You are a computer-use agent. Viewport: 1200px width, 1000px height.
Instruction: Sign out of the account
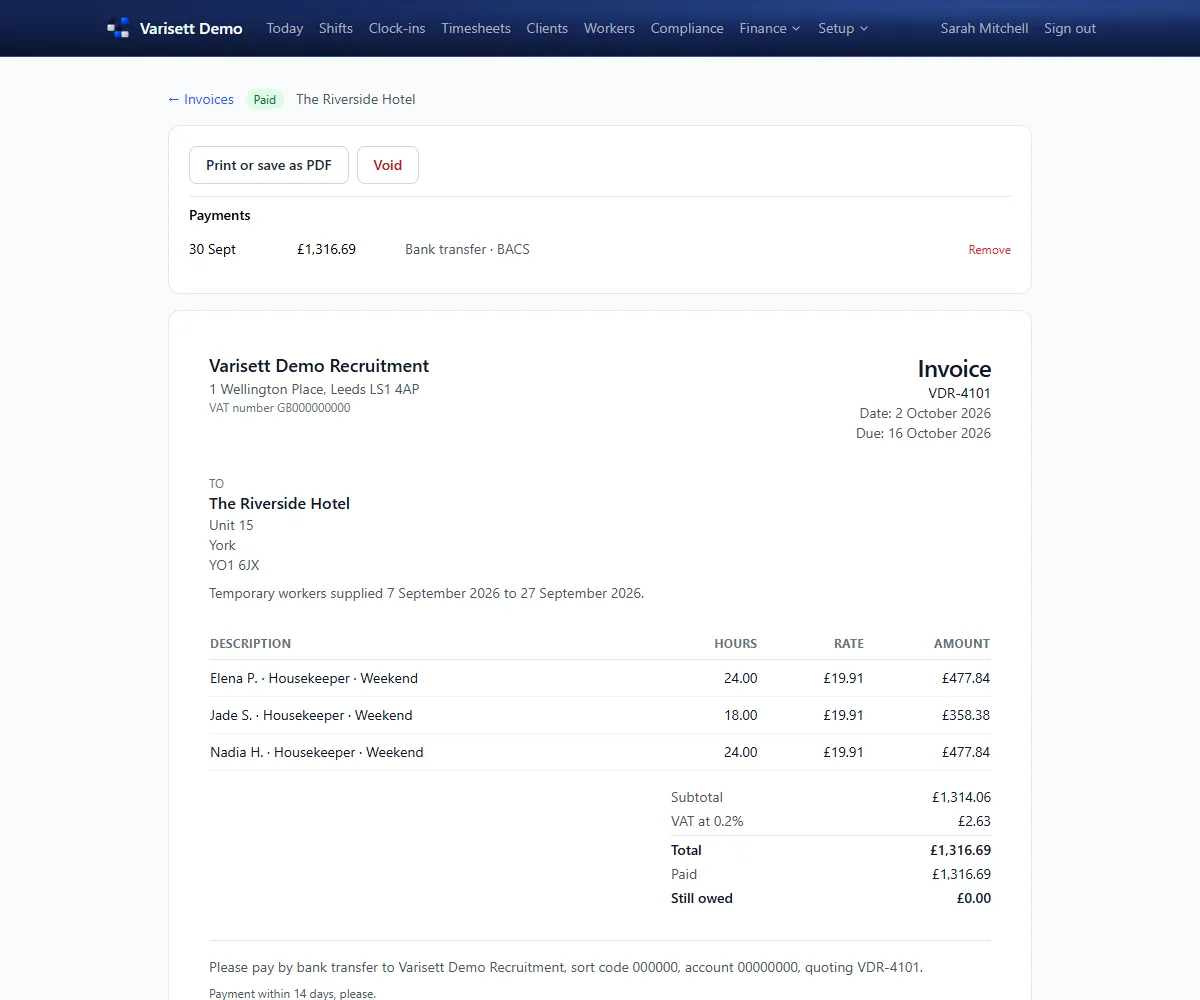tap(1070, 28)
